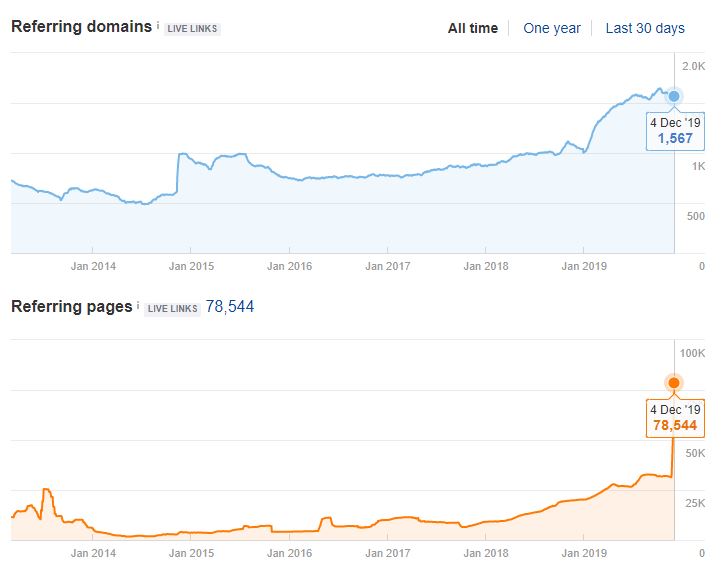This screenshot has height=569, width=722.
Task: Click info icon beside Referring pages
Action: (x=138, y=305)
